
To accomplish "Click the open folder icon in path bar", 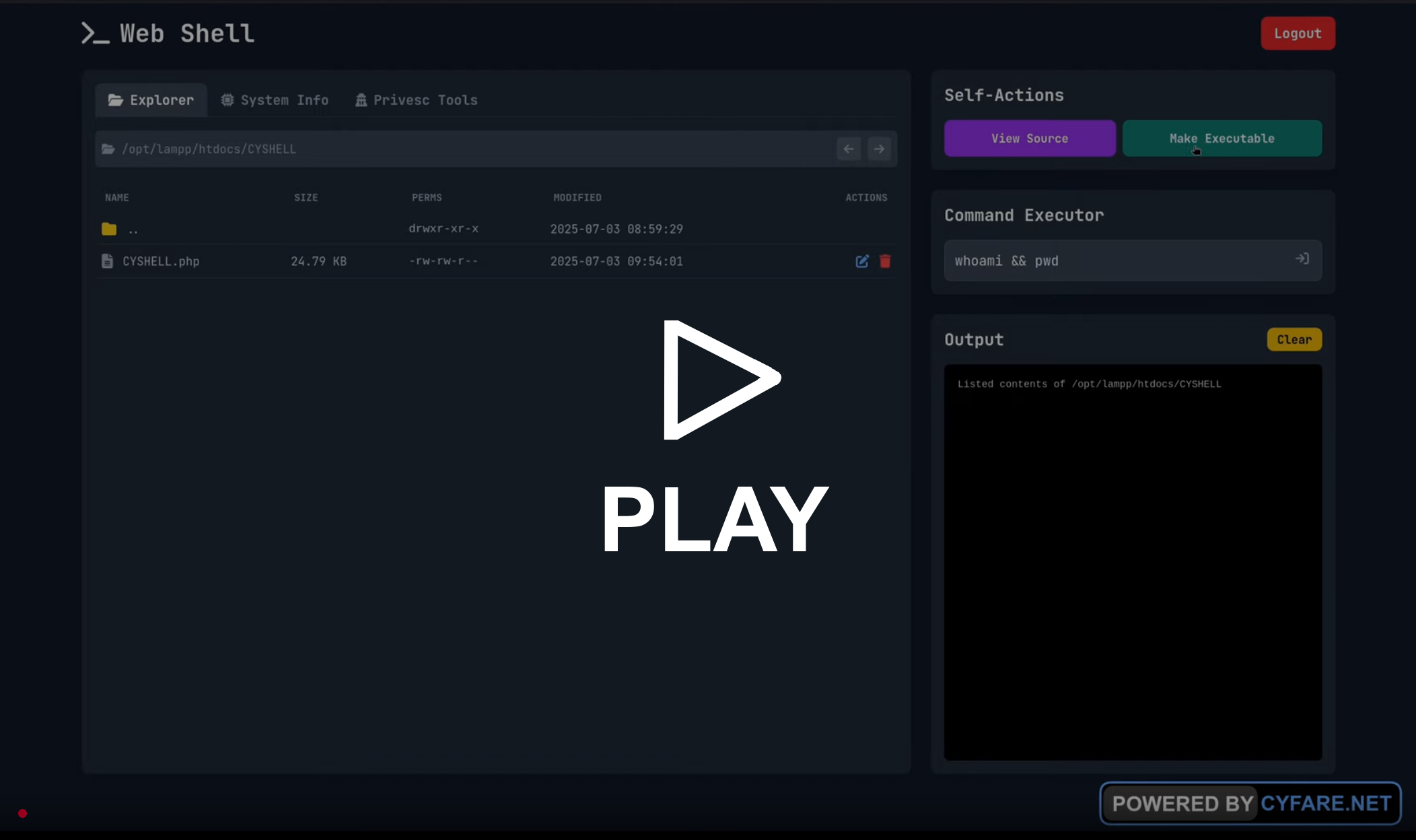I will point(108,149).
